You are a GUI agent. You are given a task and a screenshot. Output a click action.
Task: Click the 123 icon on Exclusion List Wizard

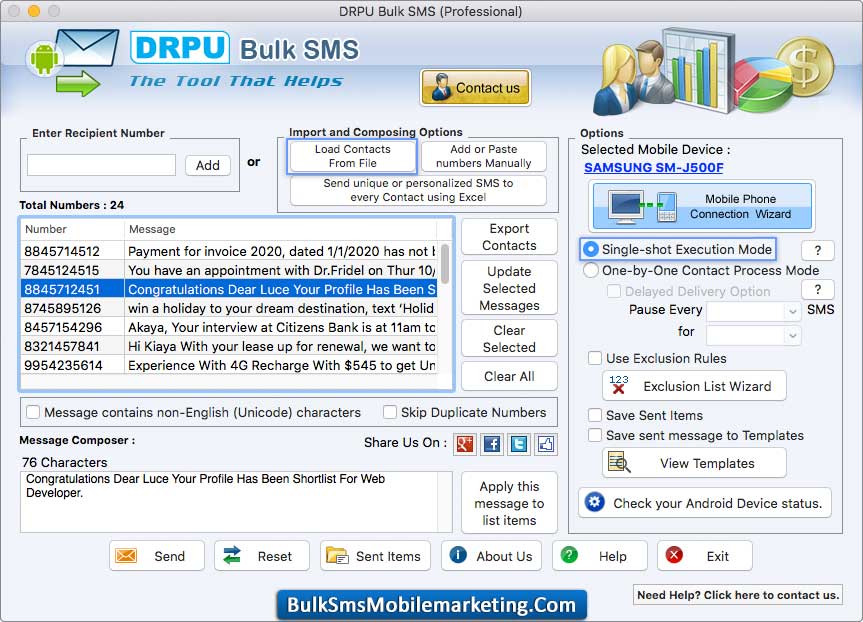(x=619, y=385)
